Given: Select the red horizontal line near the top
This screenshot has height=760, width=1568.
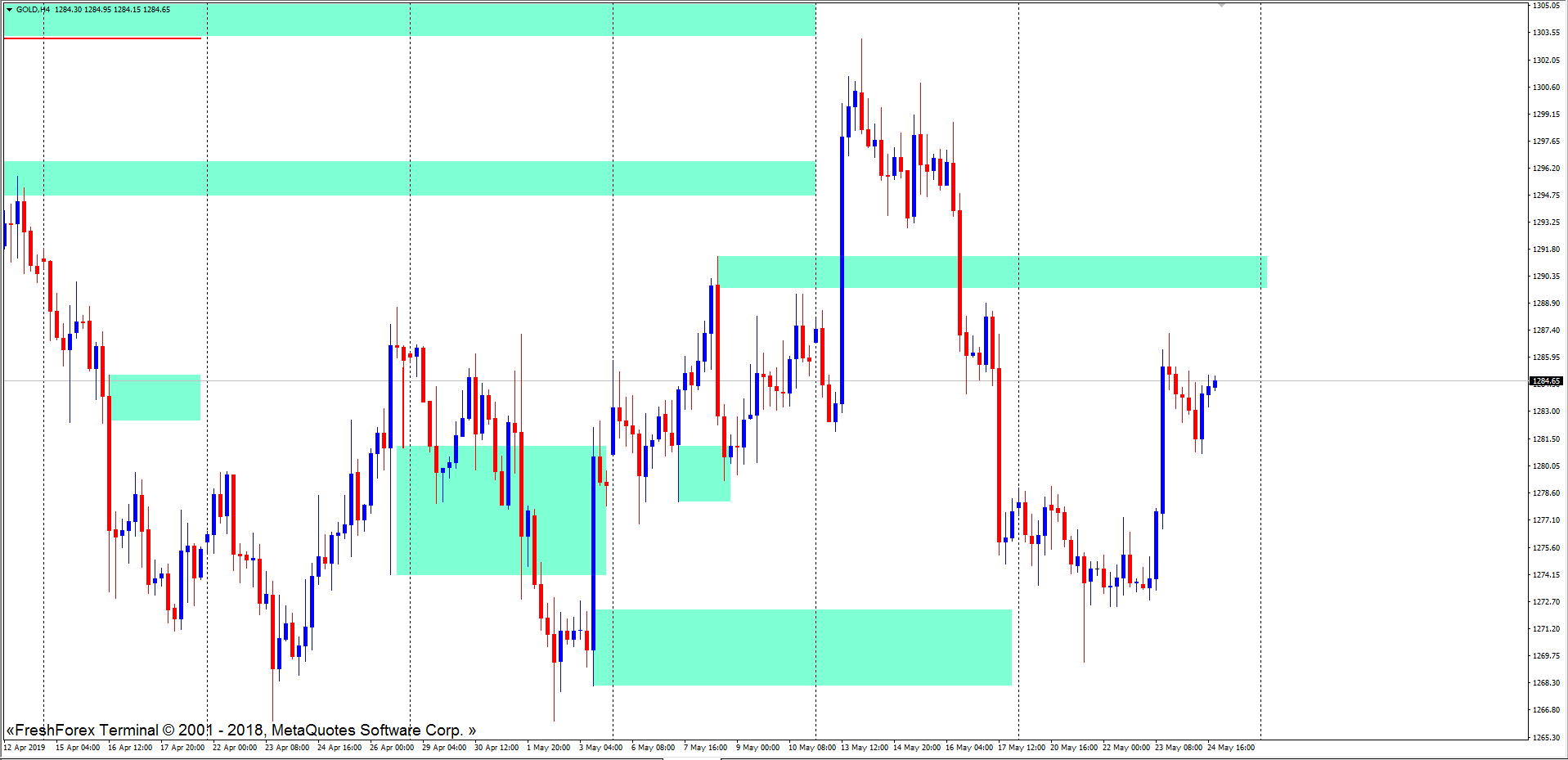Looking at the screenshot, I should point(102,38).
